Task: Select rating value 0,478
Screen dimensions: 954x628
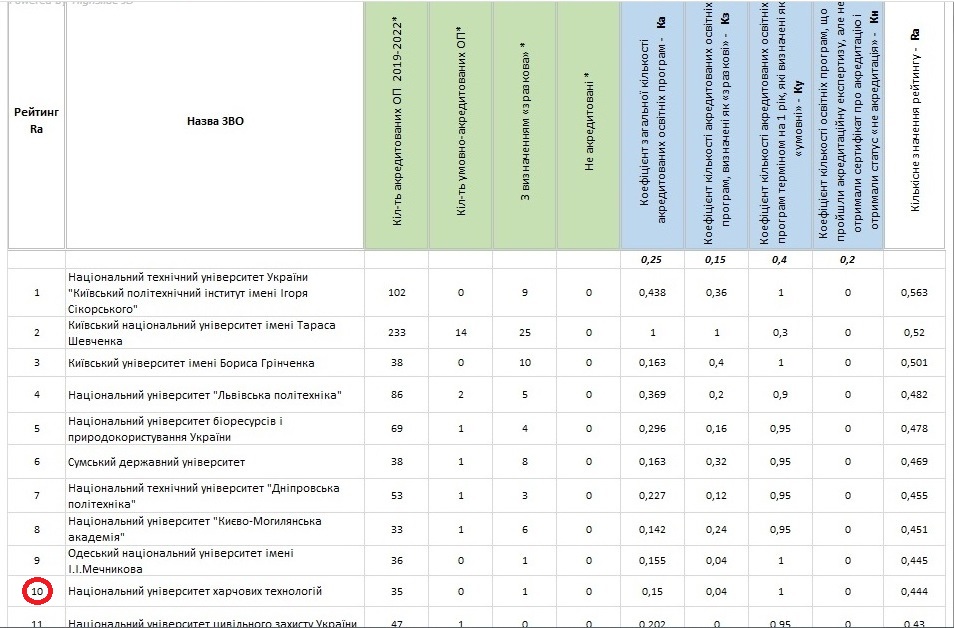Action: pyautogui.click(x=914, y=428)
